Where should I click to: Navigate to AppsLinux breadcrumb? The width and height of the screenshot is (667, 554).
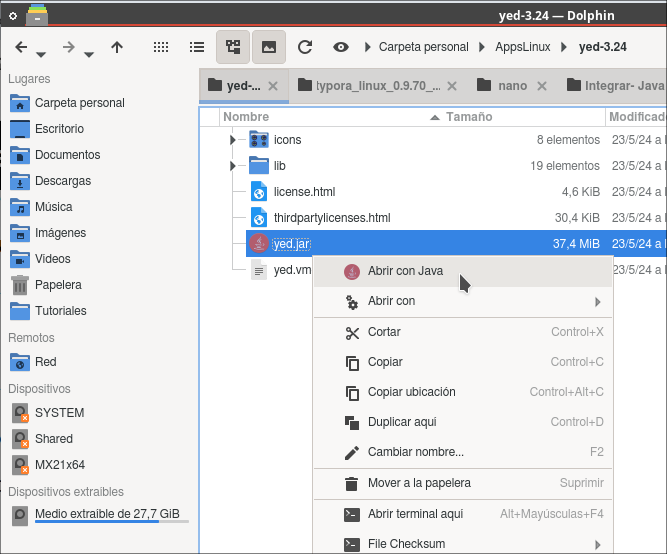(x=522, y=47)
